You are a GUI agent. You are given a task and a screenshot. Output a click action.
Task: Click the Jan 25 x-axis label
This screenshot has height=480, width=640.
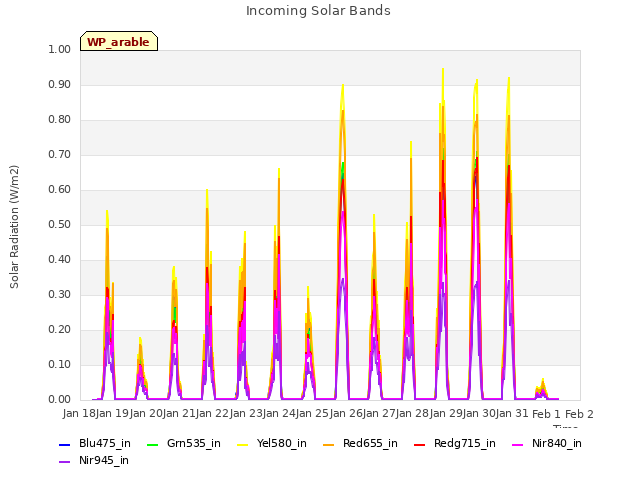pos(313,413)
